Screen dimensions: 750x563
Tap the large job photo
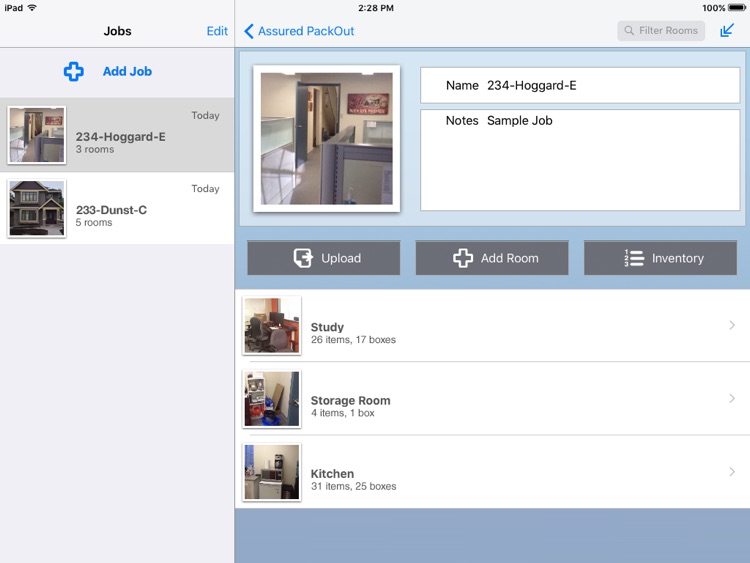click(327, 138)
